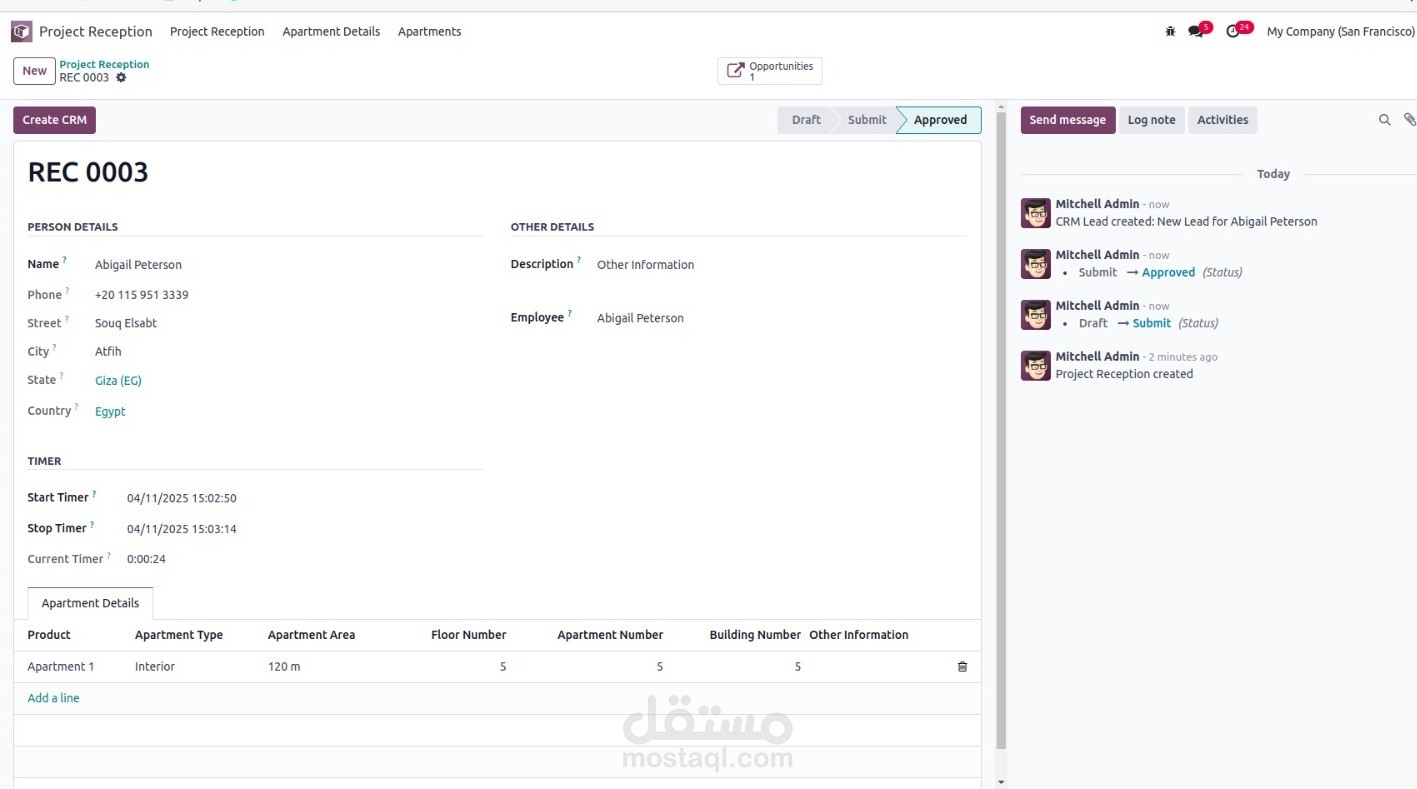Edit Stop Timer date value
This screenshot has height=789, width=1417.
coord(181,529)
